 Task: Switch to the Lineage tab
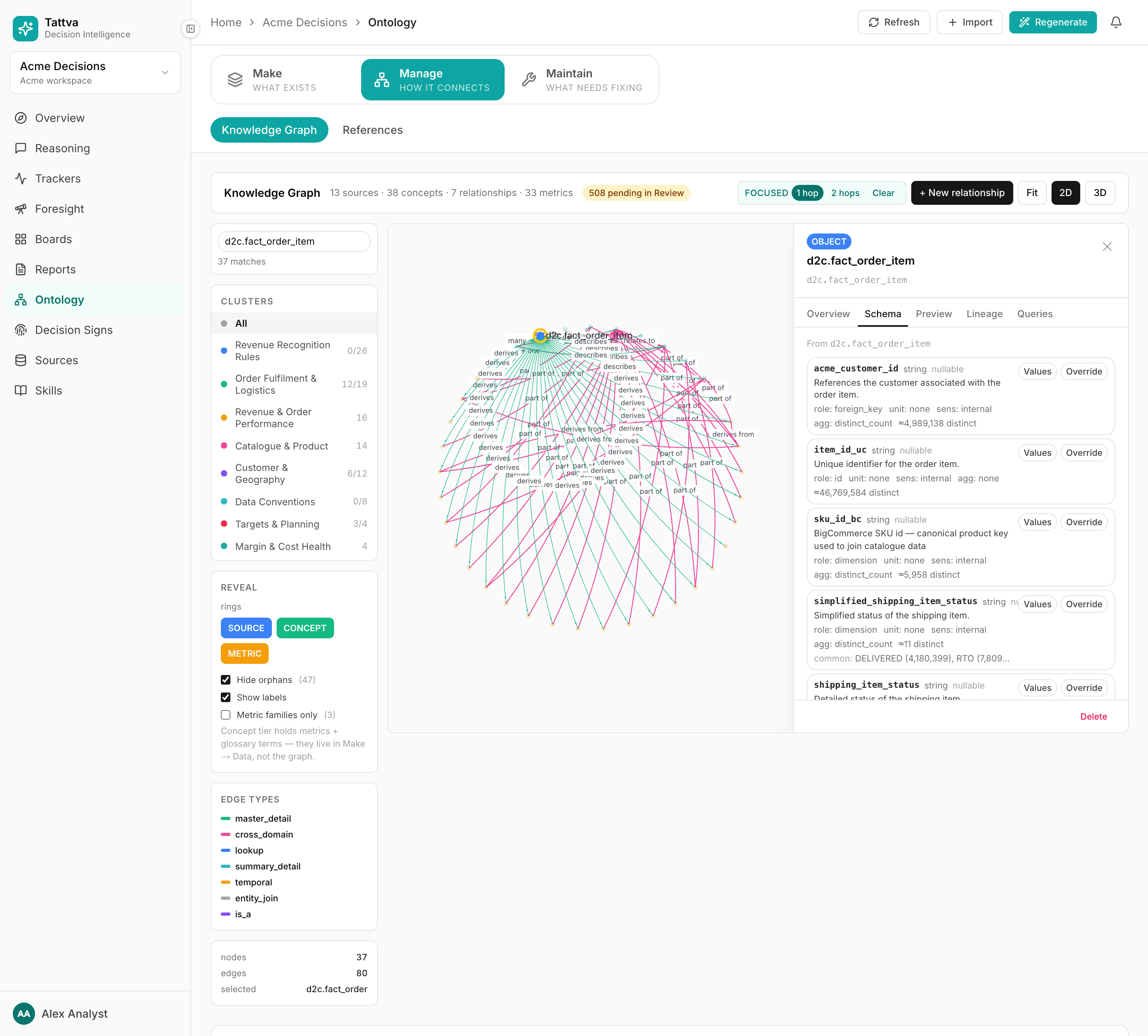(x=984, y=314)
